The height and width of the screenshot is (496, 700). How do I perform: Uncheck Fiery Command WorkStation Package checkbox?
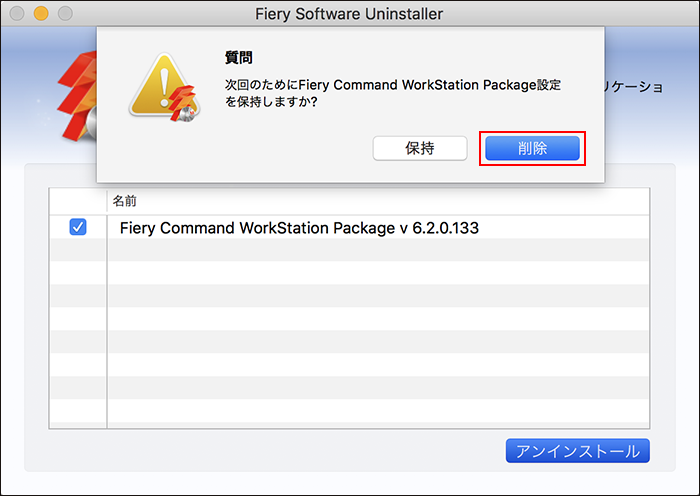click(x=78, y=227)
